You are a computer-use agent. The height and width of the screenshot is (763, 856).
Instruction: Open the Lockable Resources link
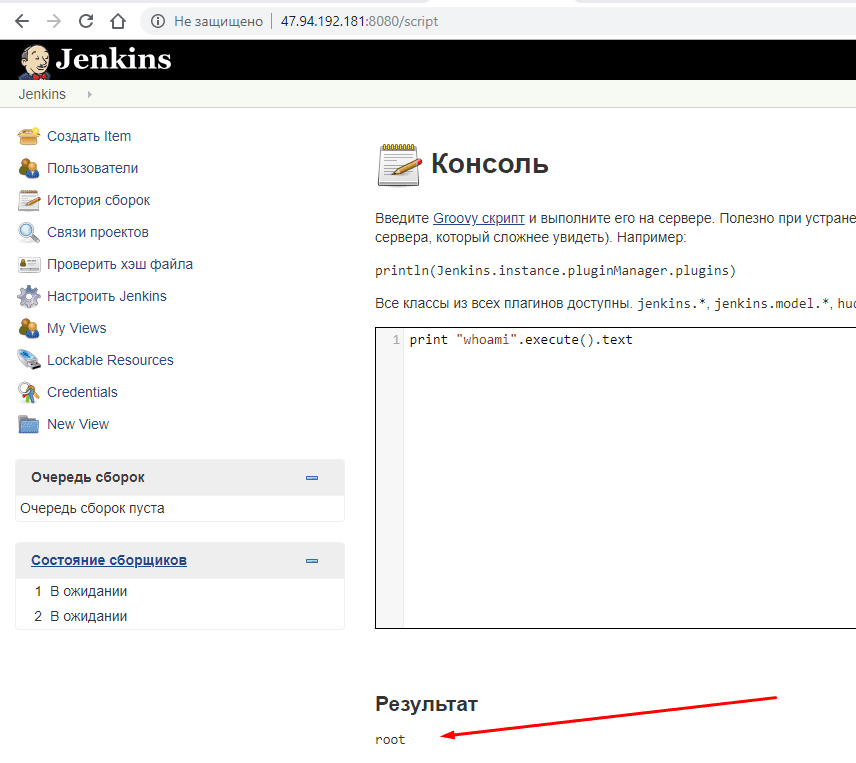click(x=110, y=360)
